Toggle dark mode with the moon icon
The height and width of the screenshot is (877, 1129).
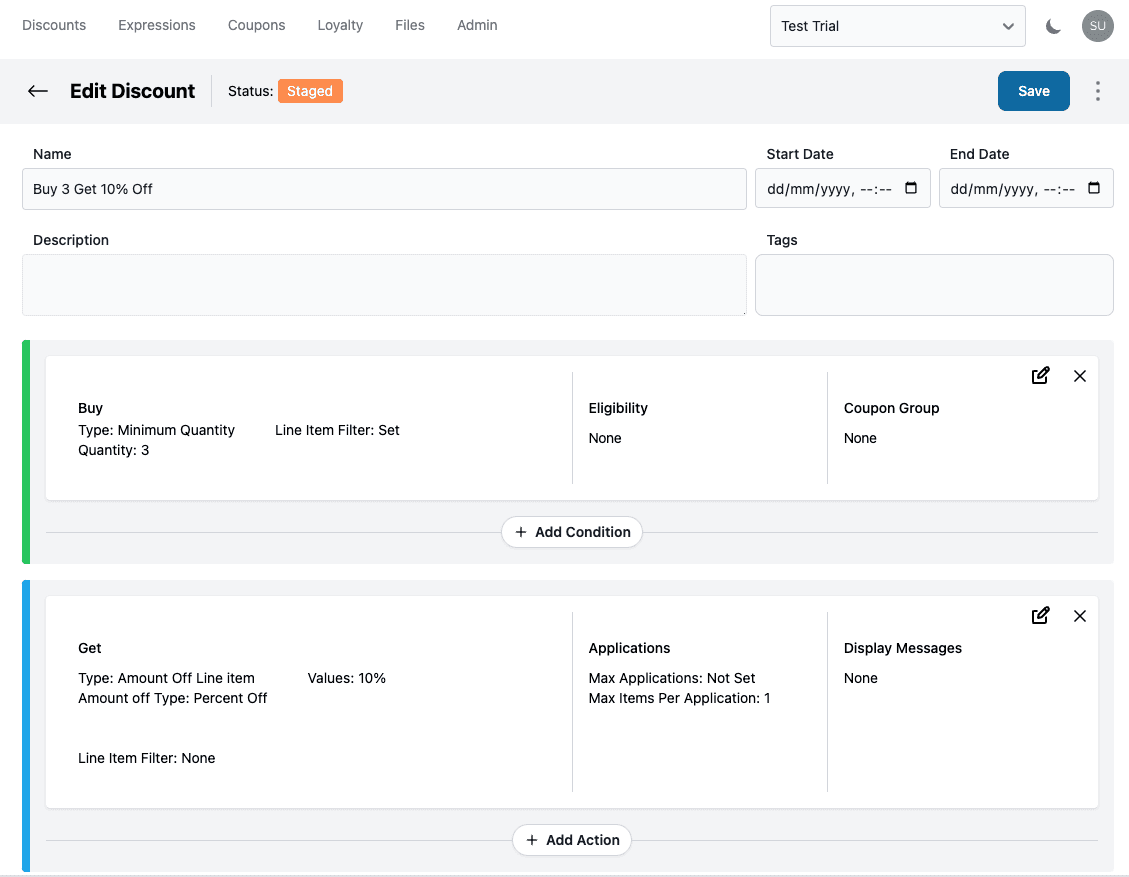1053,26
